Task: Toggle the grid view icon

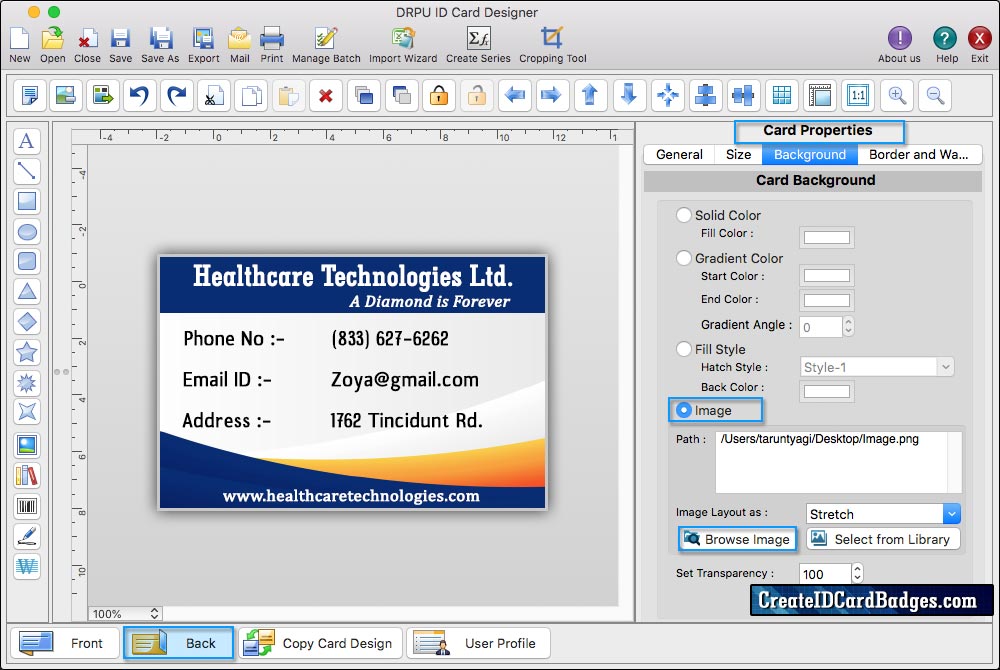Action: [x=782, y=96]
